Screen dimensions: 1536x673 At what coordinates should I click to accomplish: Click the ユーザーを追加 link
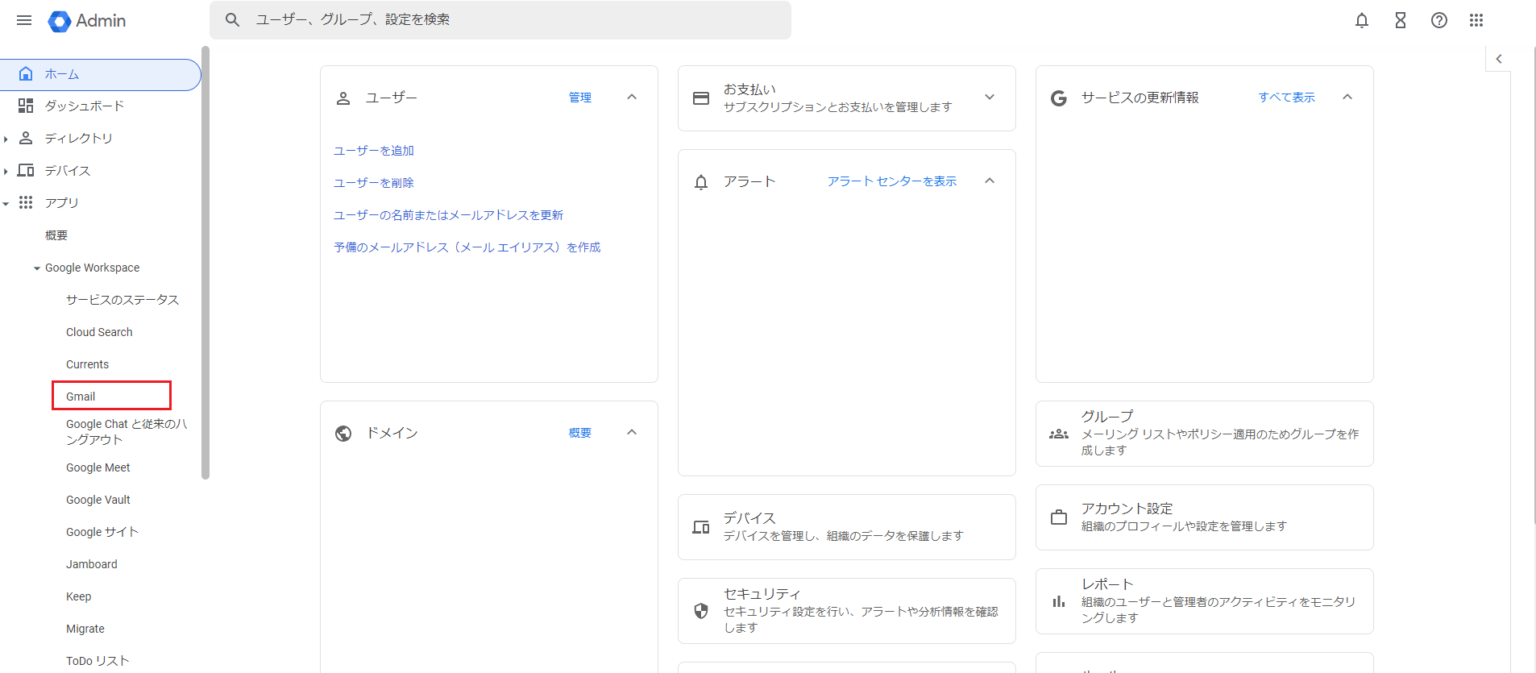[373, 151]
